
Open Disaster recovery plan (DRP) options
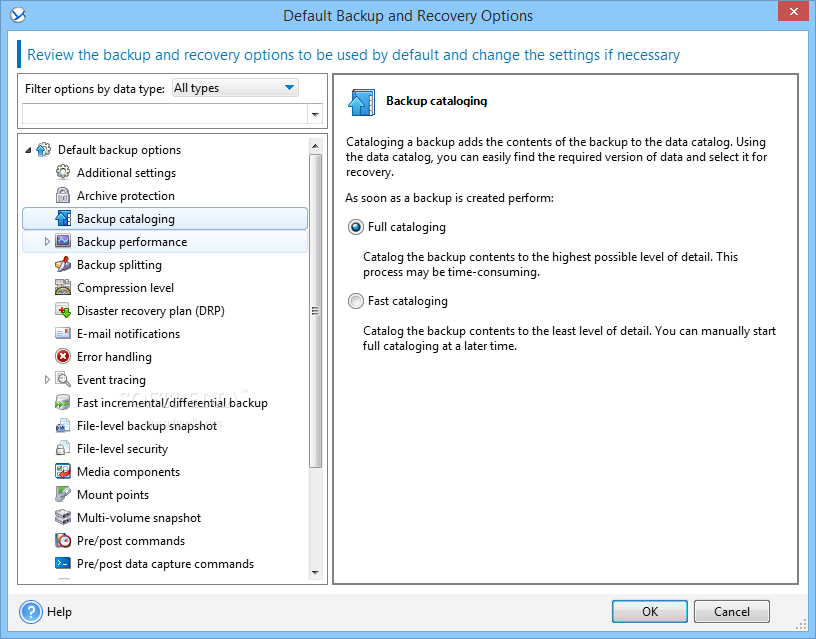coord(151,311)
